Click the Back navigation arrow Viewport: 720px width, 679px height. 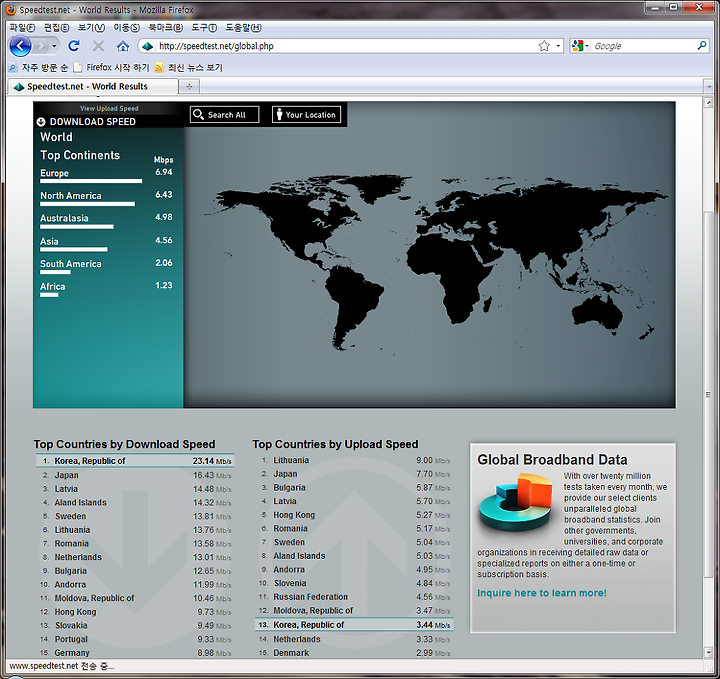[x=20, y=46]
